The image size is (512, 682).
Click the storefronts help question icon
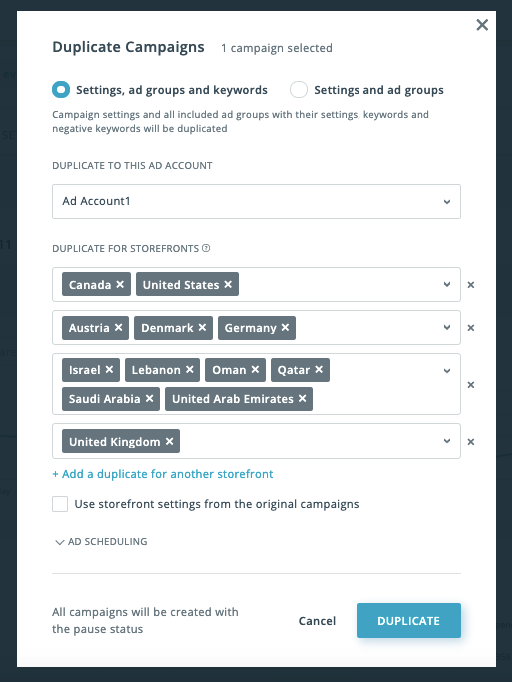206,248
